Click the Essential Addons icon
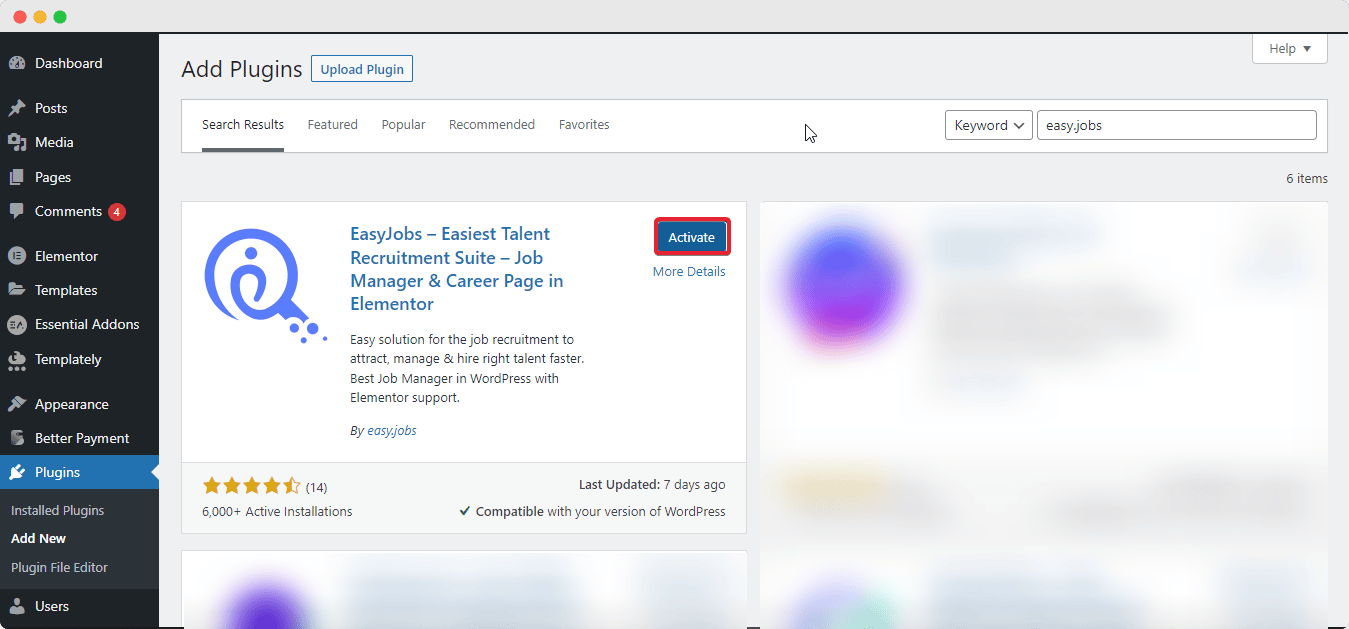The image size is (1349, 629). click(17, 324)
